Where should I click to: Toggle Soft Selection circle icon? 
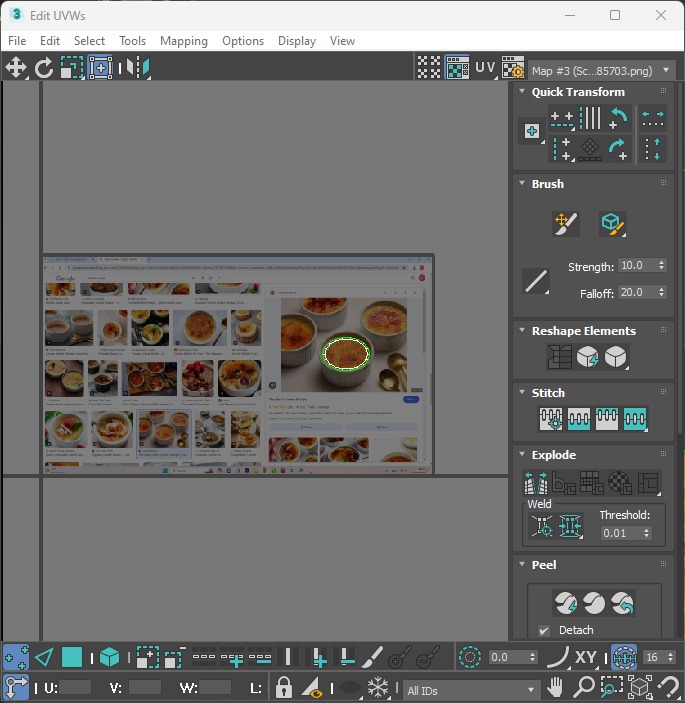click(x=470, y=657)
